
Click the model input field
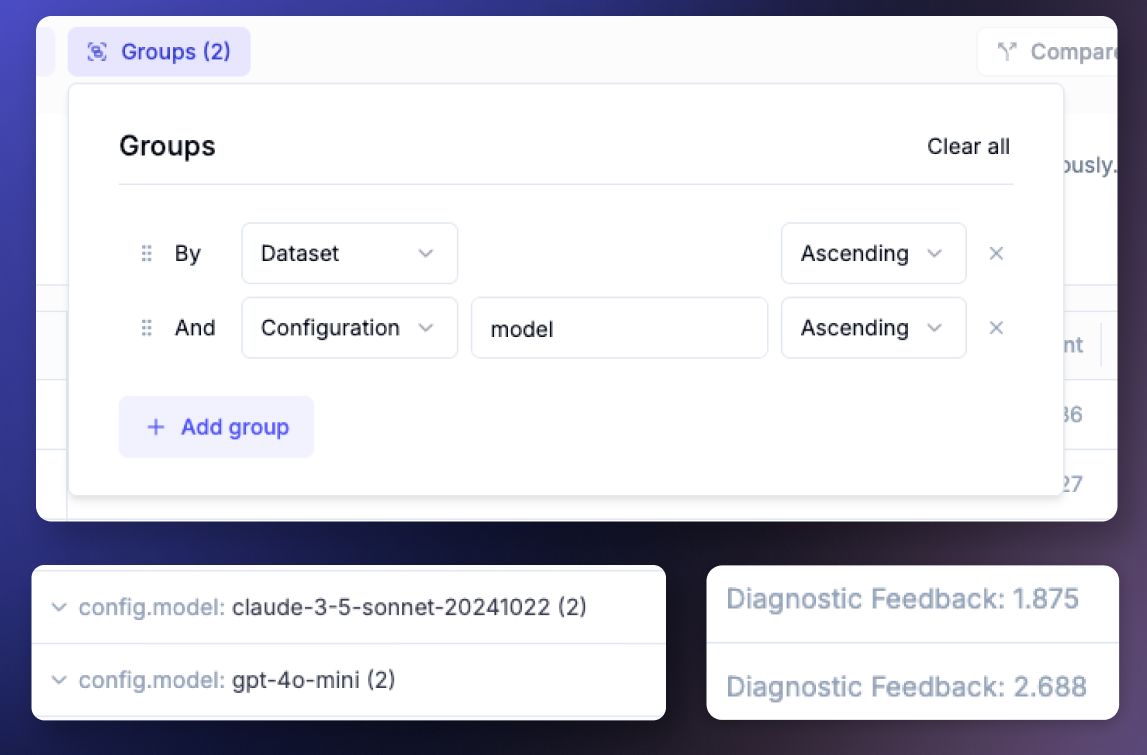619,328
